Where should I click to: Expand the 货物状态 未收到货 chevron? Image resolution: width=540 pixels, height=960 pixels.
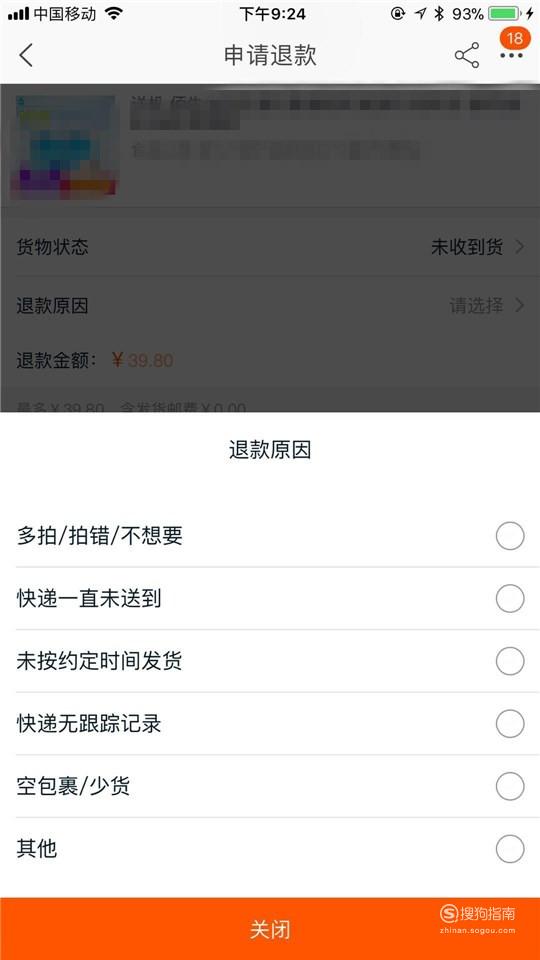pyautogui.click(x=520, y=247)
